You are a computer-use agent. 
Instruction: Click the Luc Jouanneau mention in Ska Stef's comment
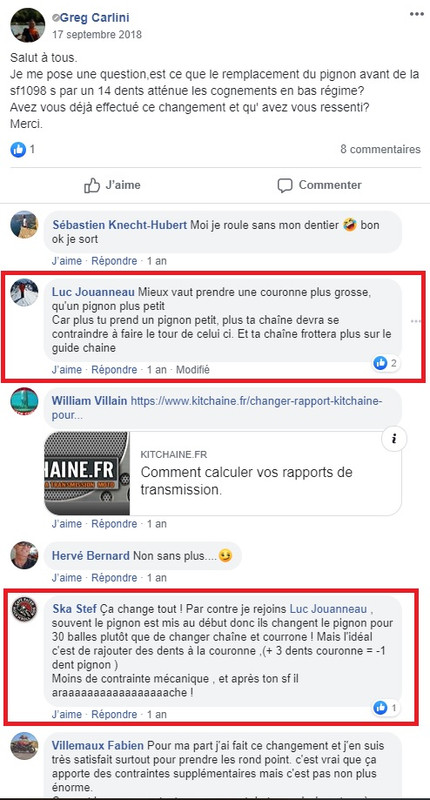pyautogui.click(x=326, y=609)
